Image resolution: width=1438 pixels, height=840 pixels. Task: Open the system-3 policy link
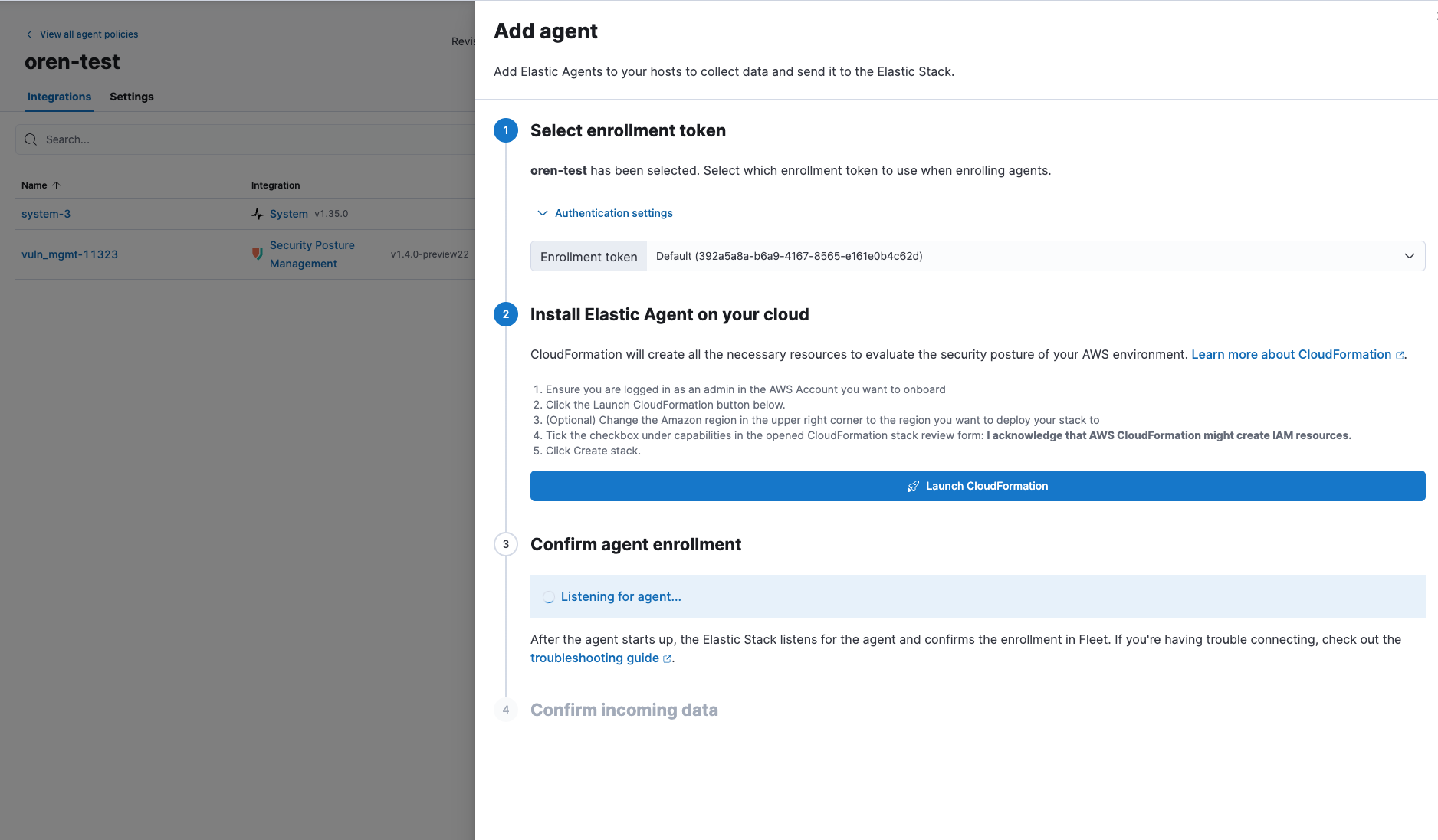[x=45, y=214]
